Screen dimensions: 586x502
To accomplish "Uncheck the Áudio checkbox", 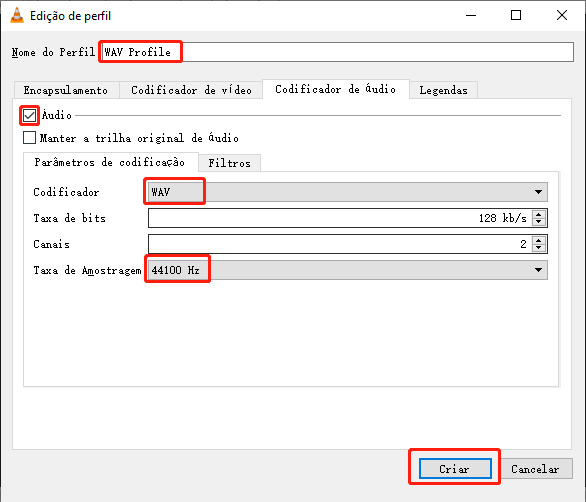I will point(30,116).
